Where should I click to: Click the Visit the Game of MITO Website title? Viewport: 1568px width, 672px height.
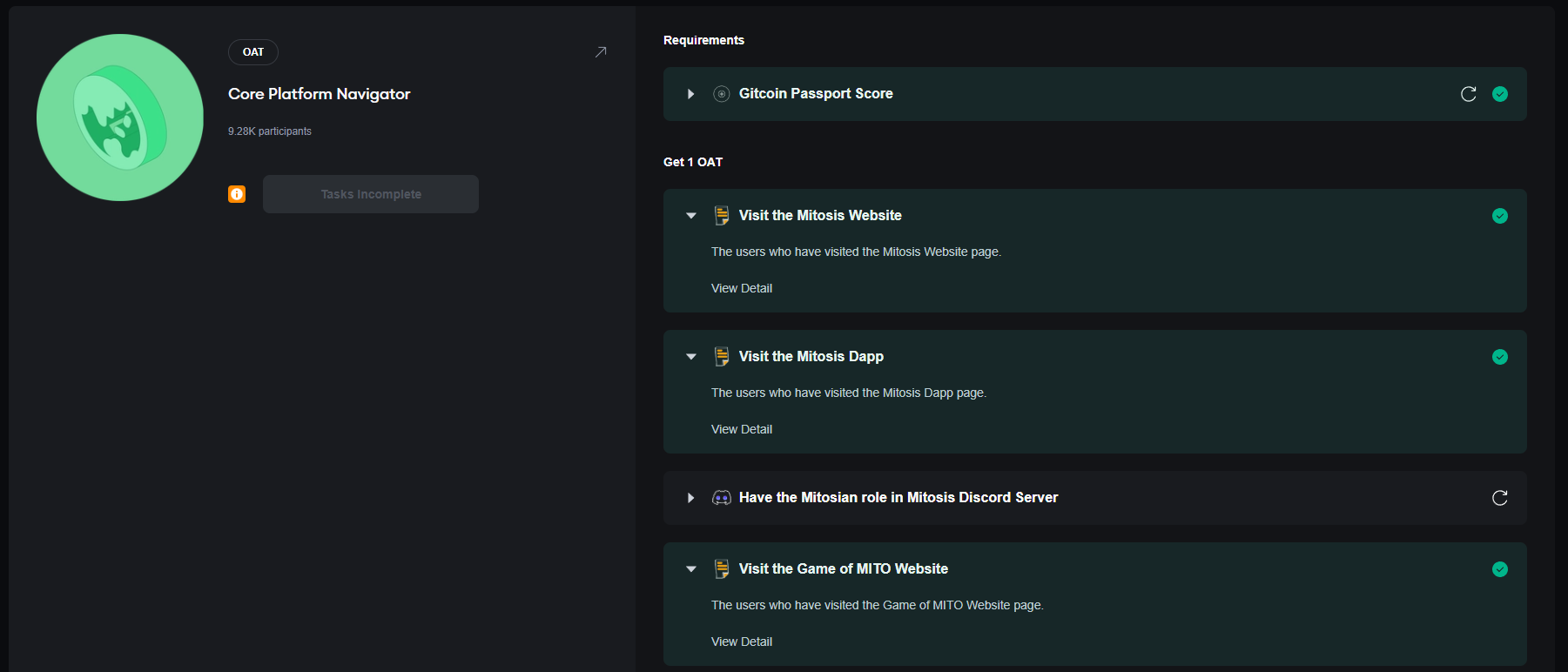click(x=844, y=569)
